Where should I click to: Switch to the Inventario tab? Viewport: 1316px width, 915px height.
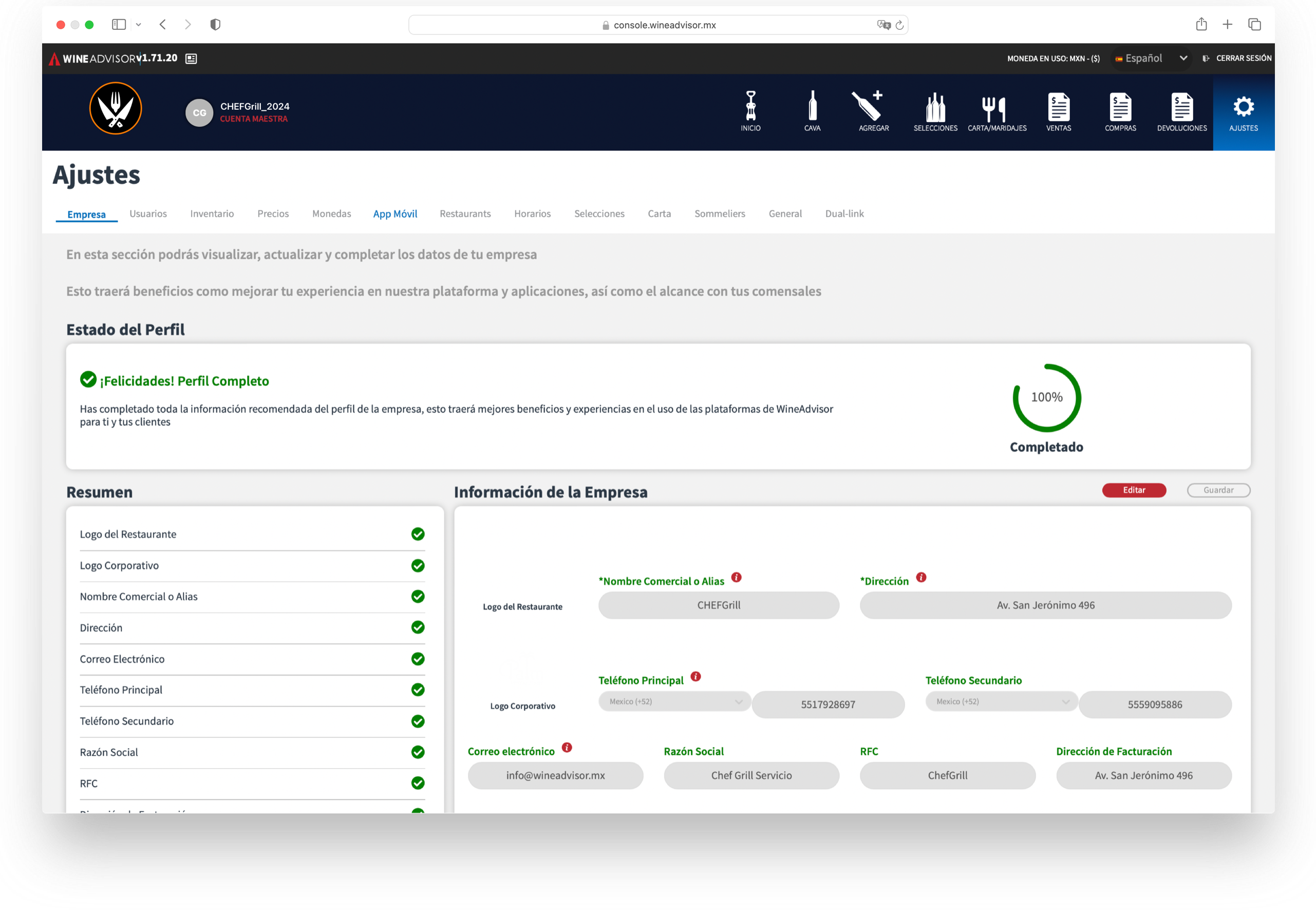click(212, 214)
